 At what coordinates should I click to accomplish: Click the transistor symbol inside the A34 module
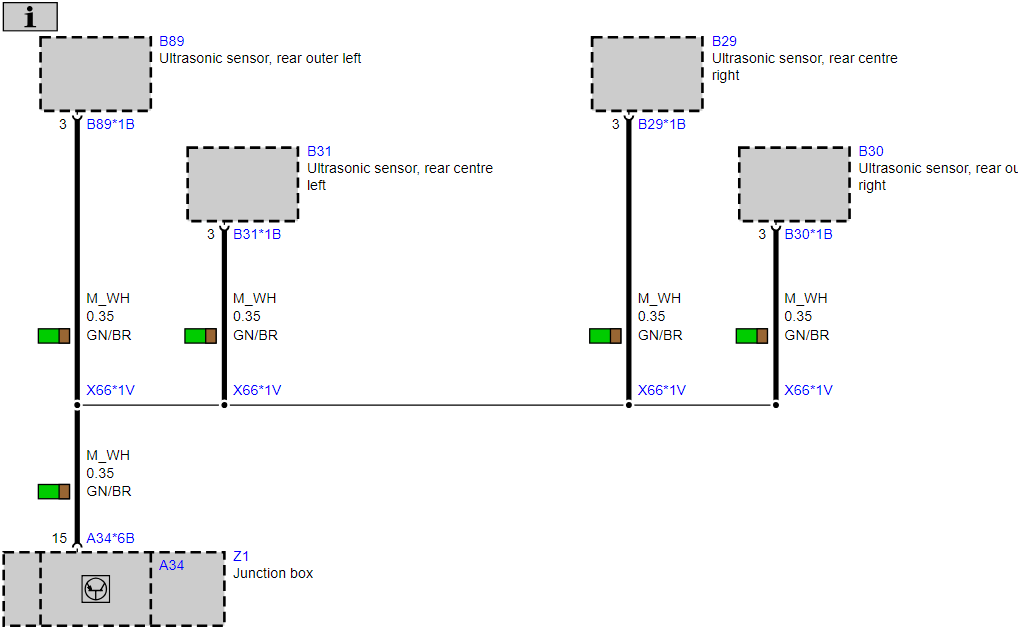[95, 589]
